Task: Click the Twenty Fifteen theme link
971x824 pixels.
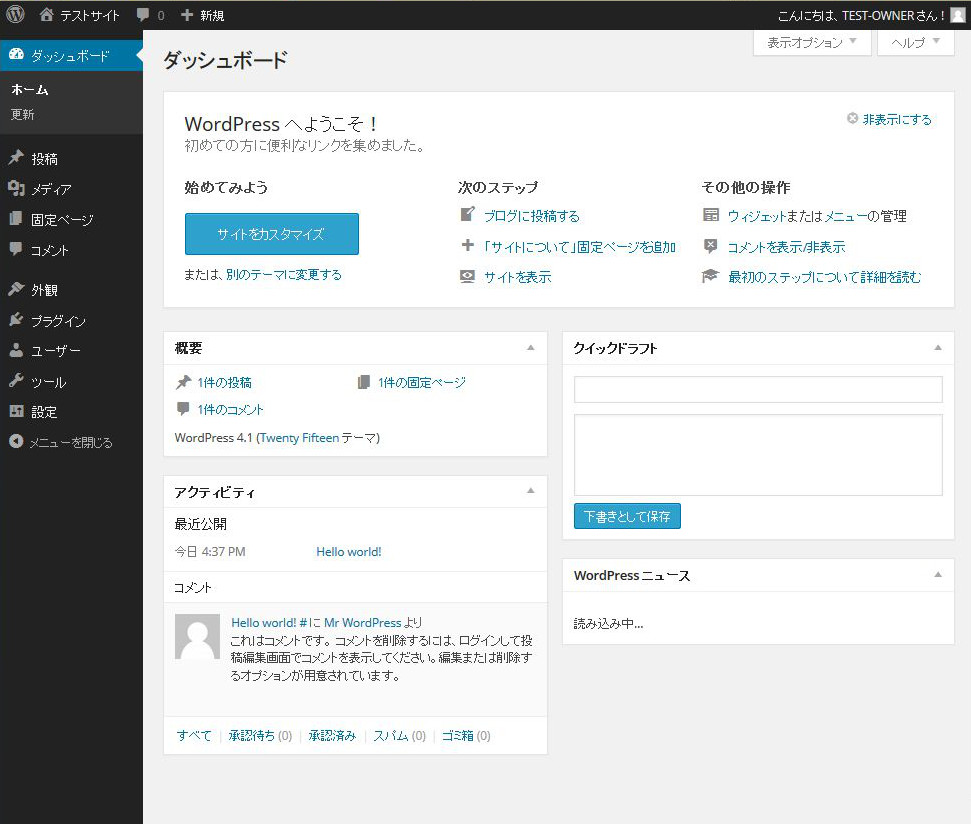Action: [299, 438]
